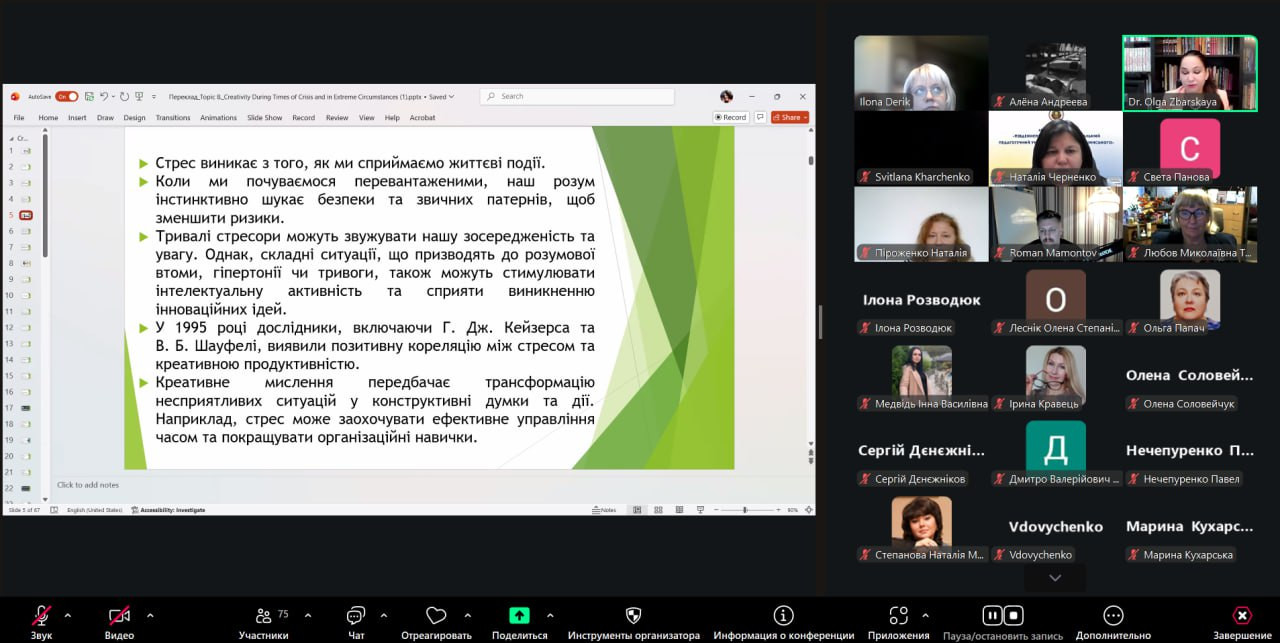Select slide 5 thumbnail in slide panel
The width and height of the screenshot is (1280, 643).
coord(25,215)
